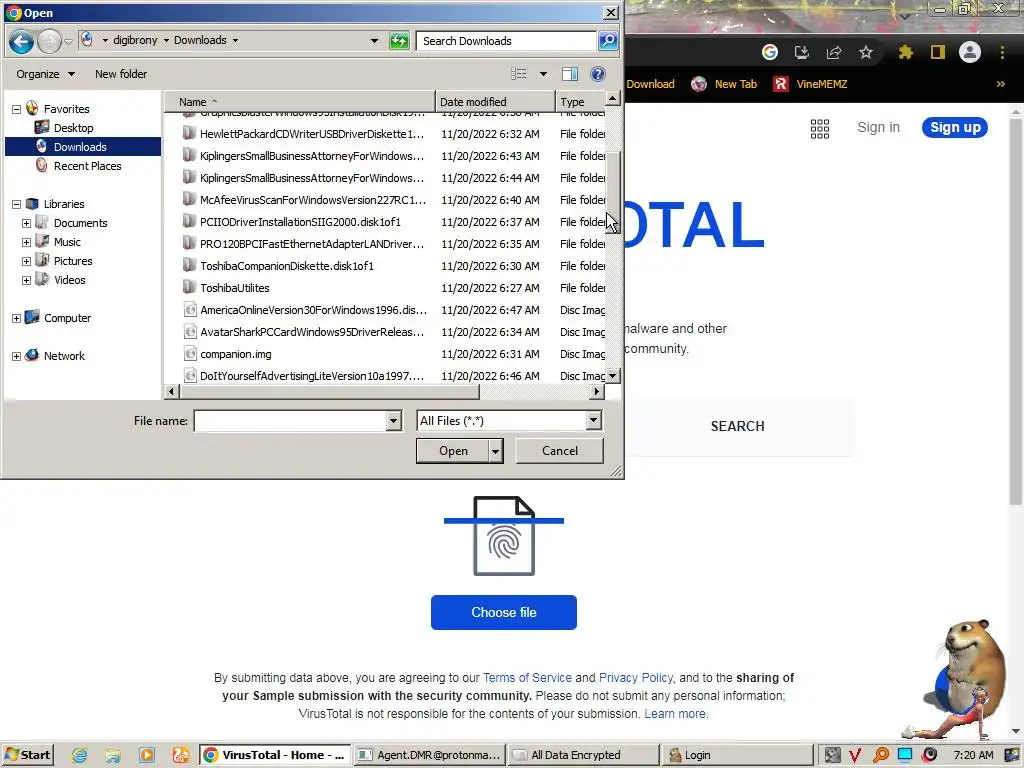
Task: Click the red V icon in system tray
Action: tap(855, 755)
